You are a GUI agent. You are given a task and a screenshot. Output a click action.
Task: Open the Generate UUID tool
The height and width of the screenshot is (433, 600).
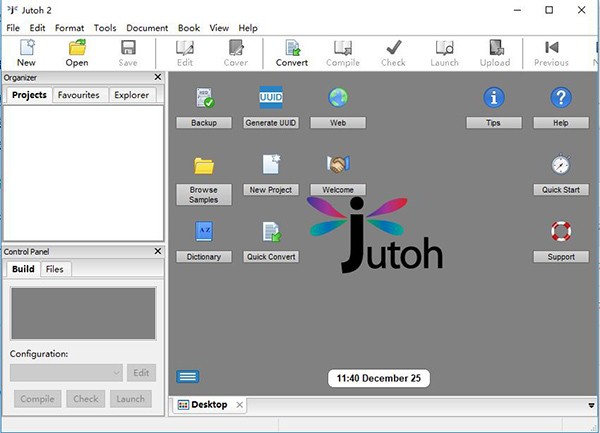[x=271, y=99]
